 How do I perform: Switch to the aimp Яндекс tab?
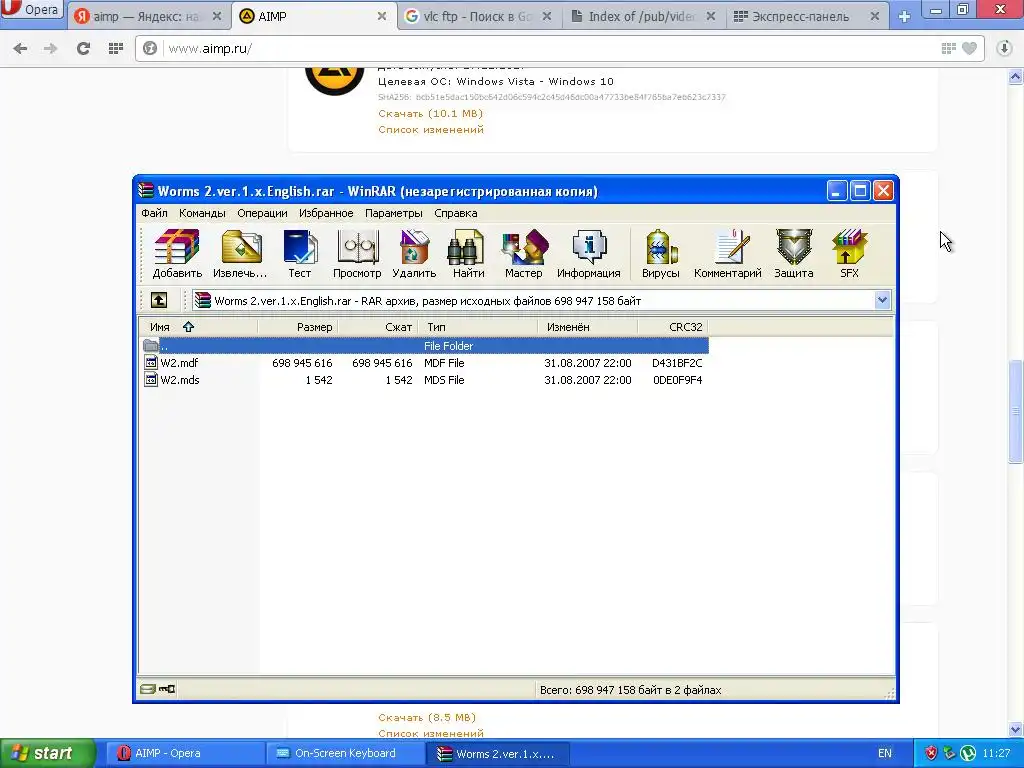tap(146, 16)
